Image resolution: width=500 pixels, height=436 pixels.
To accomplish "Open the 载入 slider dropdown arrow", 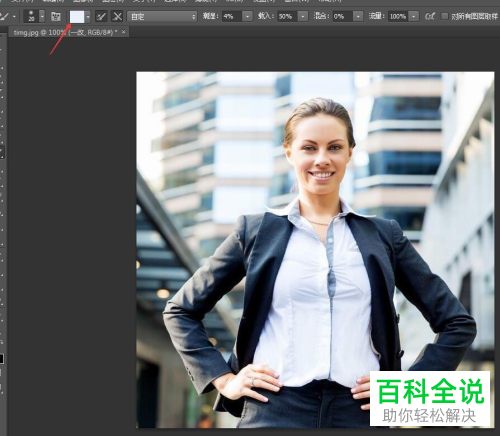I will (x=303, y=16).
